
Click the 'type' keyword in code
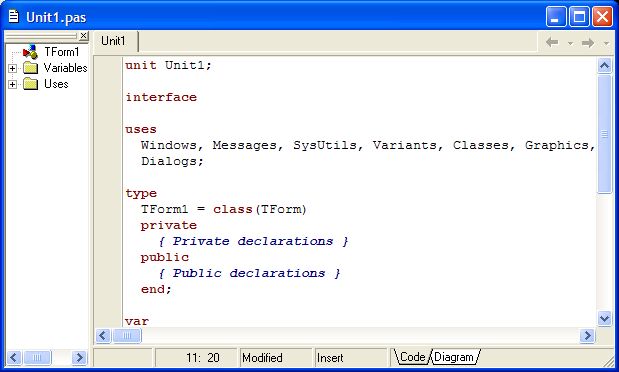point(141,194)
